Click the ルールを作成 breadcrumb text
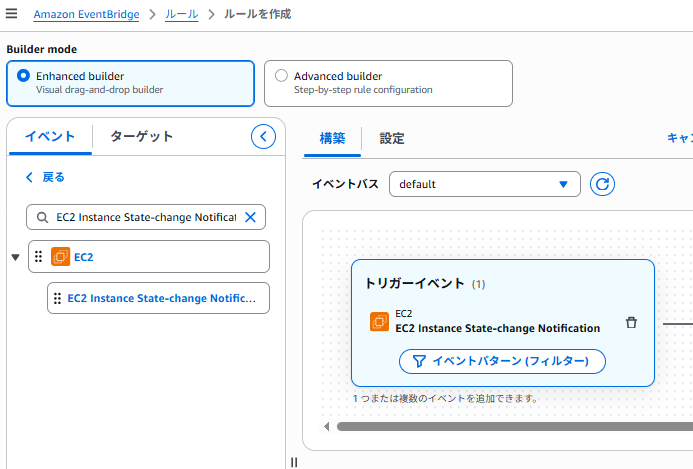 [x=258, y=14]
